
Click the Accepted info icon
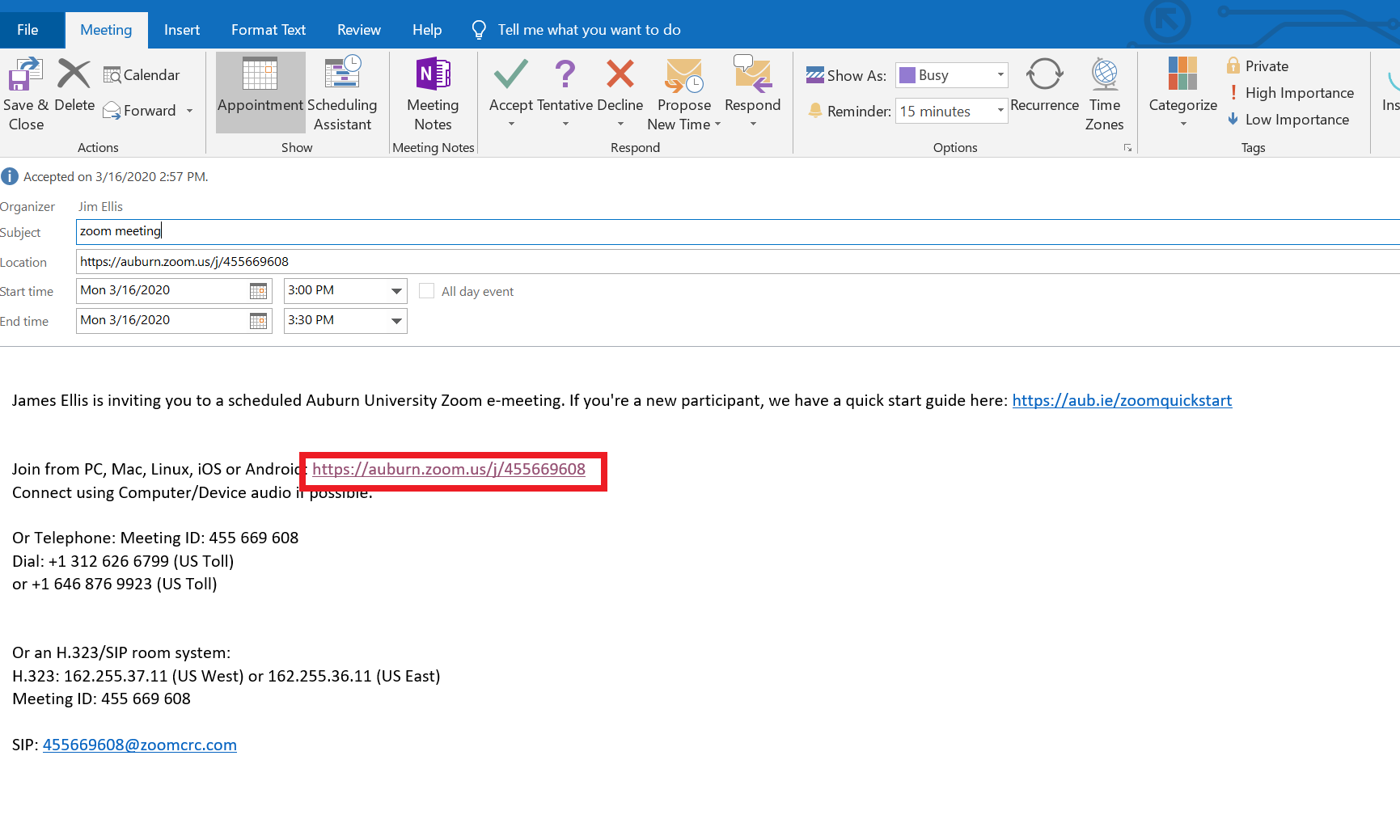click(x=10, y=176)
